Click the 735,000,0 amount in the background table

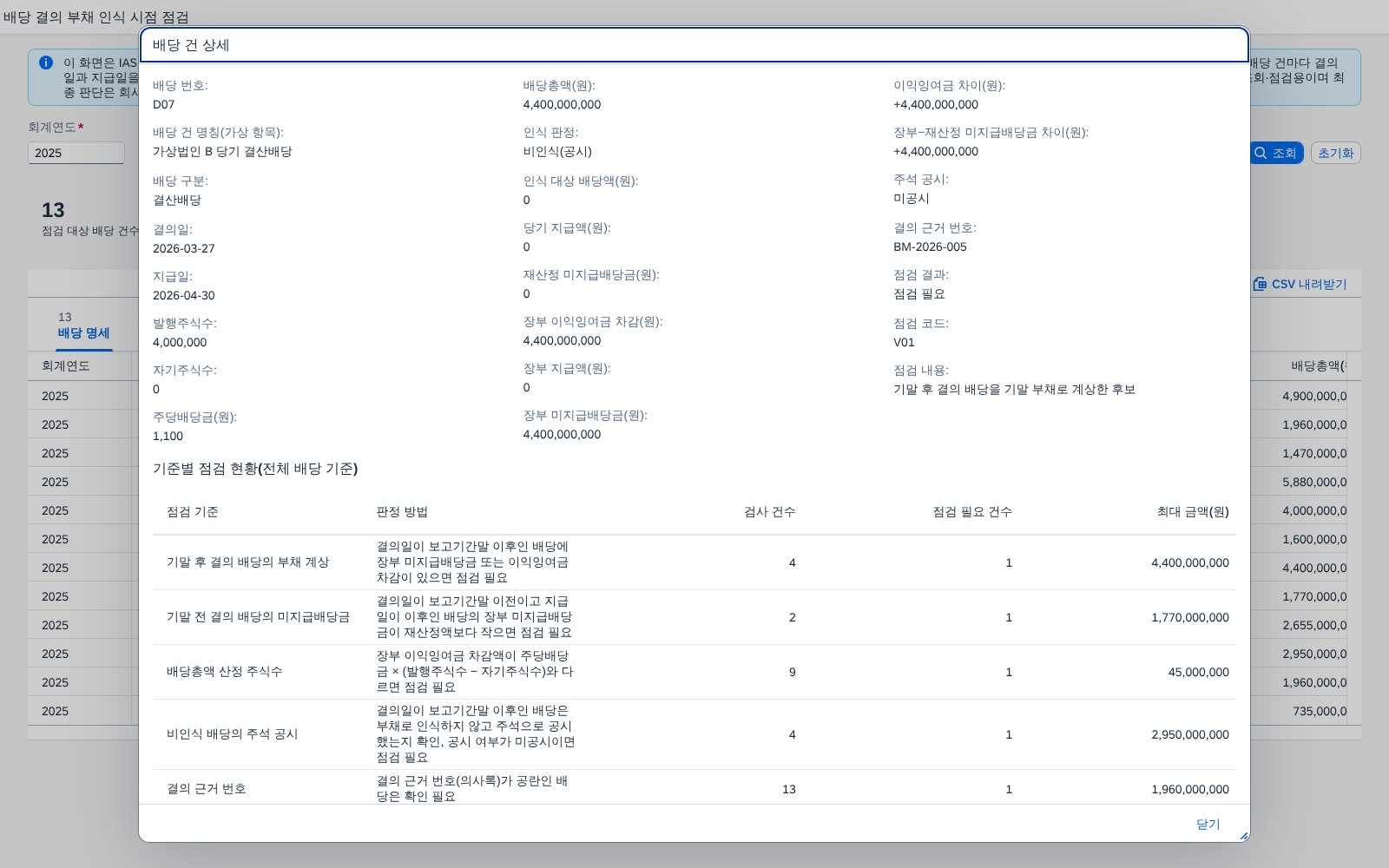pos(1320,711)
